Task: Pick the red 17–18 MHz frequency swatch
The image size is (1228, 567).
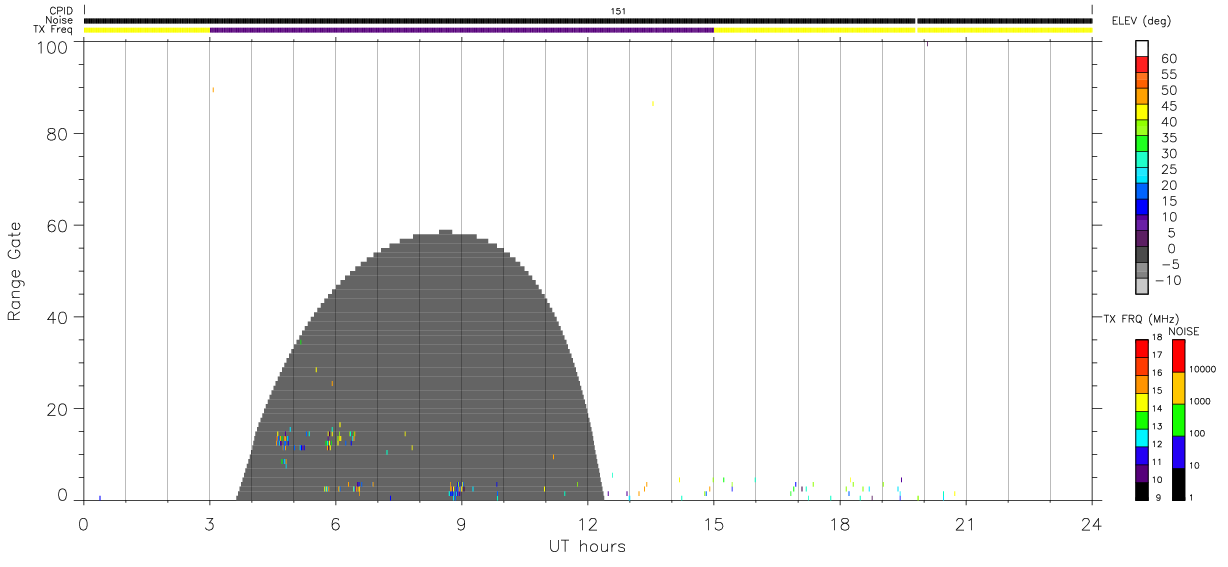Action: pyautogui.click(x=1142, y=349)
